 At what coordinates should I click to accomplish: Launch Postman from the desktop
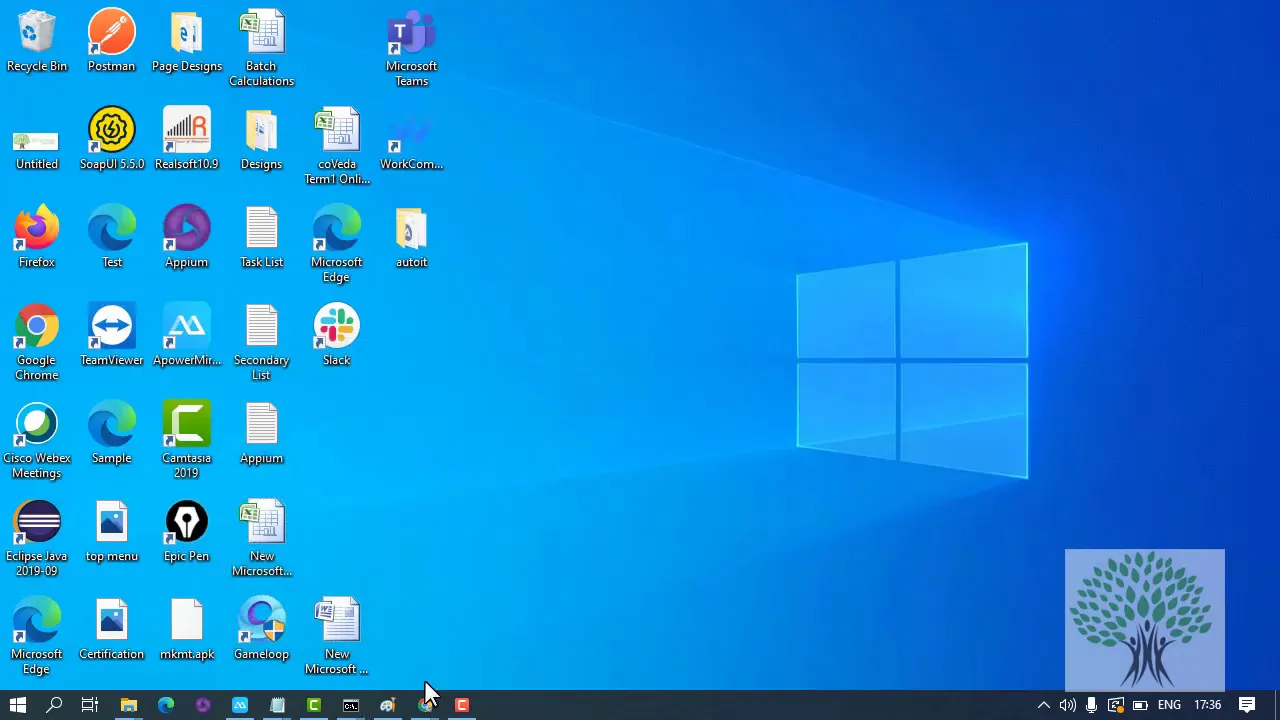point(111,42)
